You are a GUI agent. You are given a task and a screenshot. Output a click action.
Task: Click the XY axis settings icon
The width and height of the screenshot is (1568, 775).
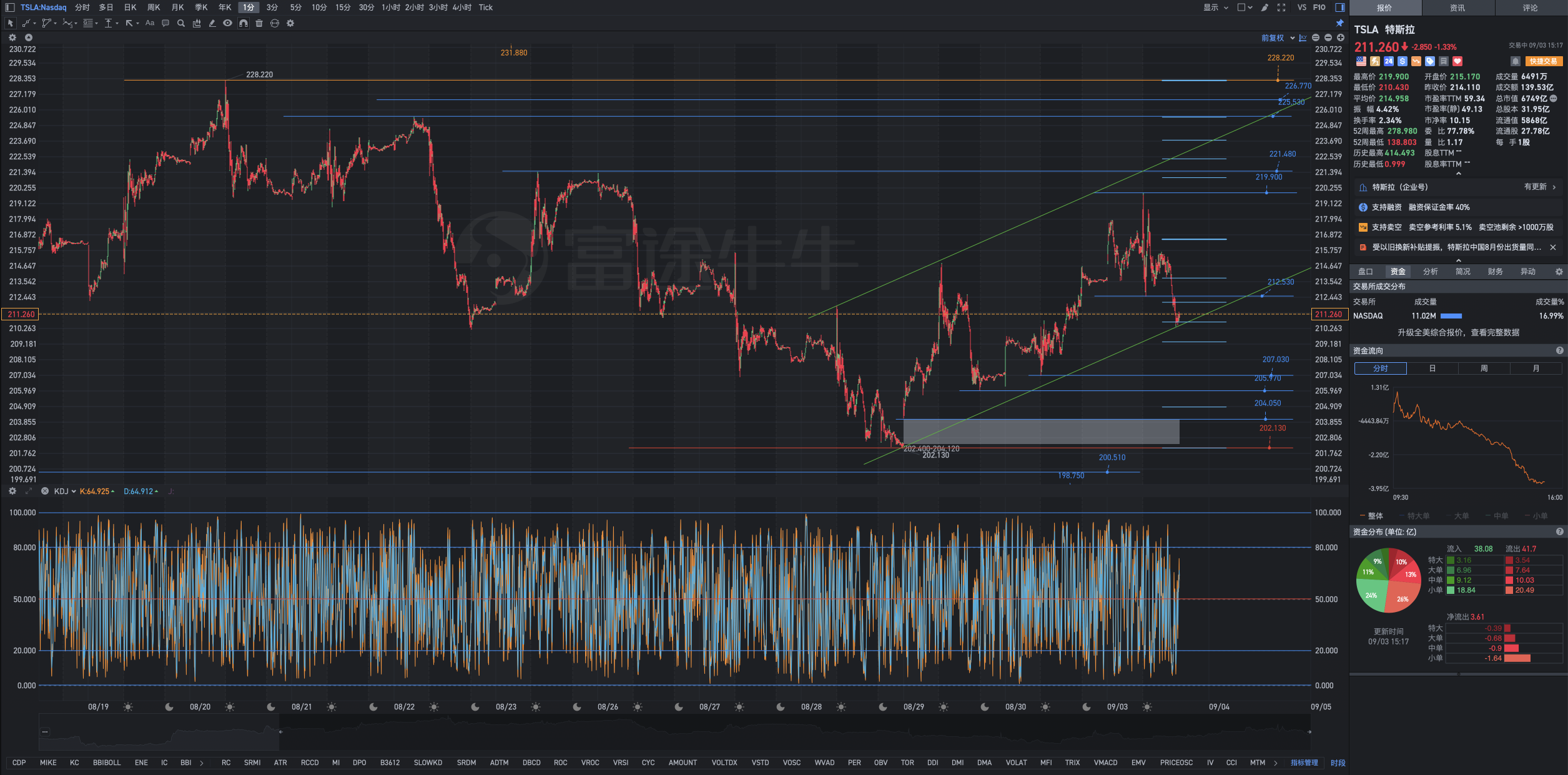click(1303, 38)
